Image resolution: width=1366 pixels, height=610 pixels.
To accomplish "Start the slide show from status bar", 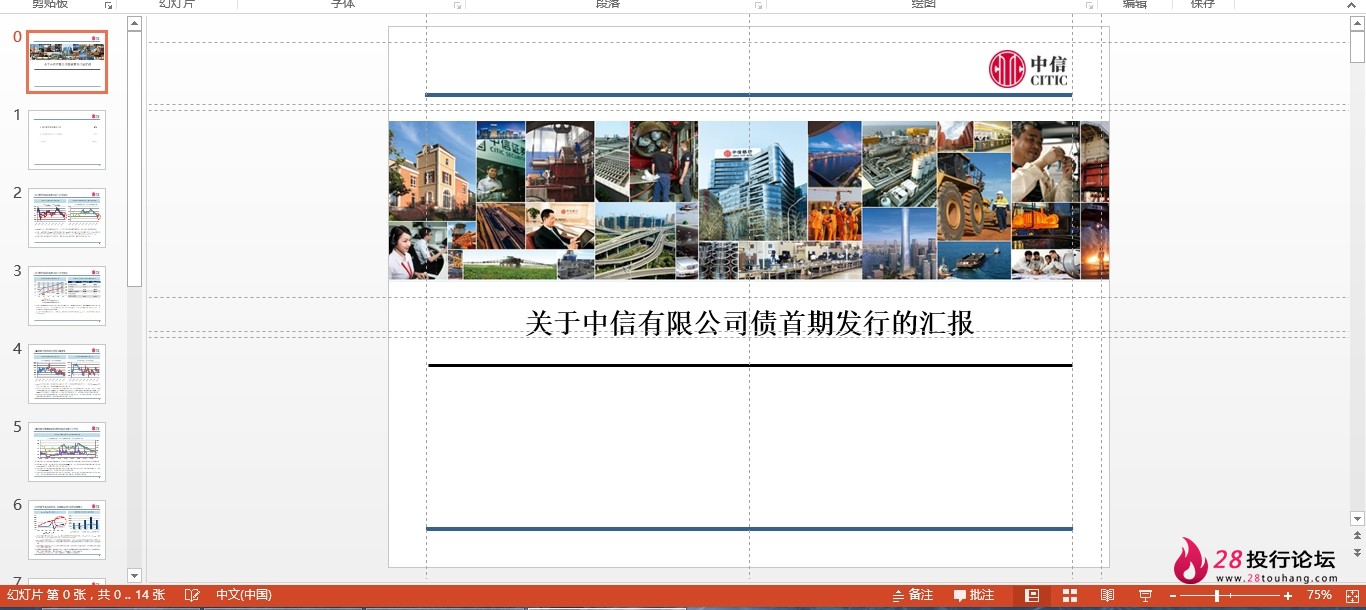I will (1145, 596).
